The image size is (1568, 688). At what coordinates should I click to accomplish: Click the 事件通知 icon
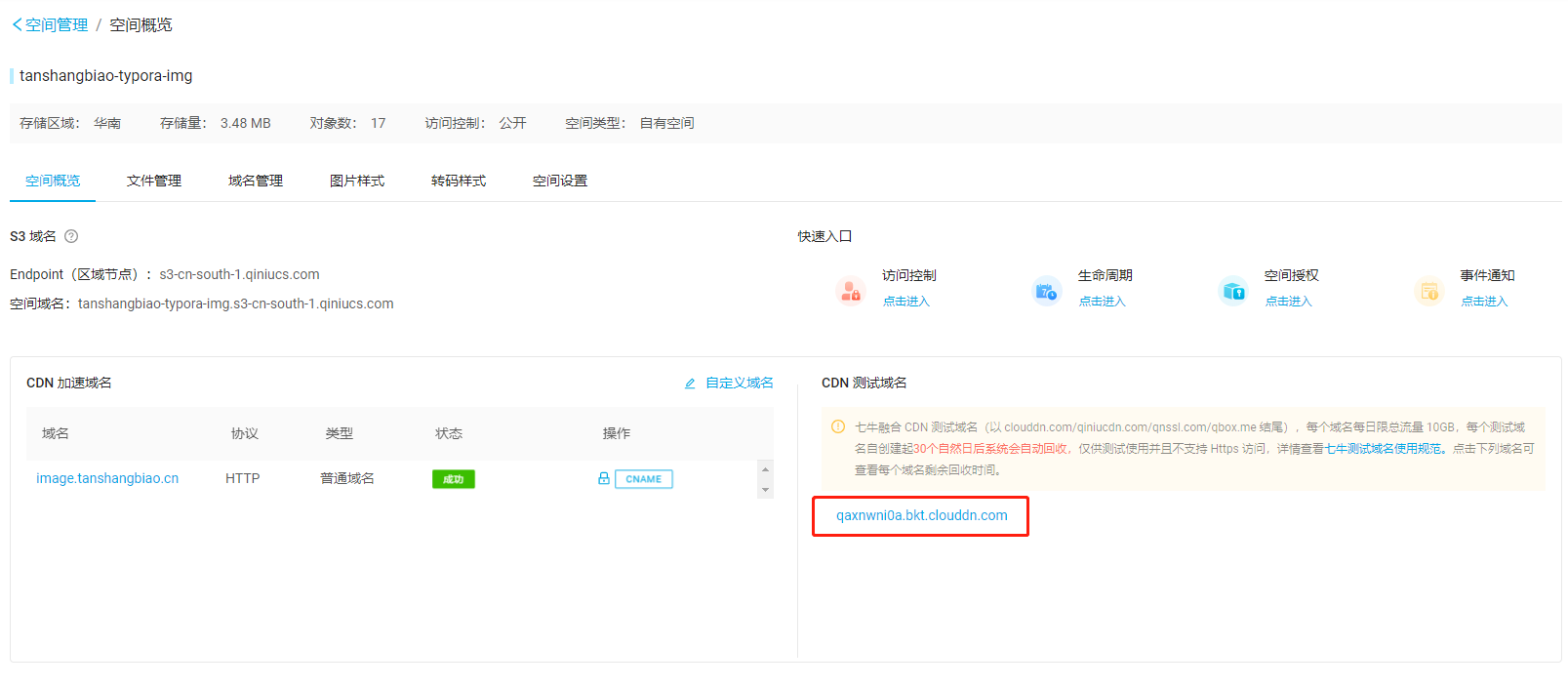tap(1429, 291)
